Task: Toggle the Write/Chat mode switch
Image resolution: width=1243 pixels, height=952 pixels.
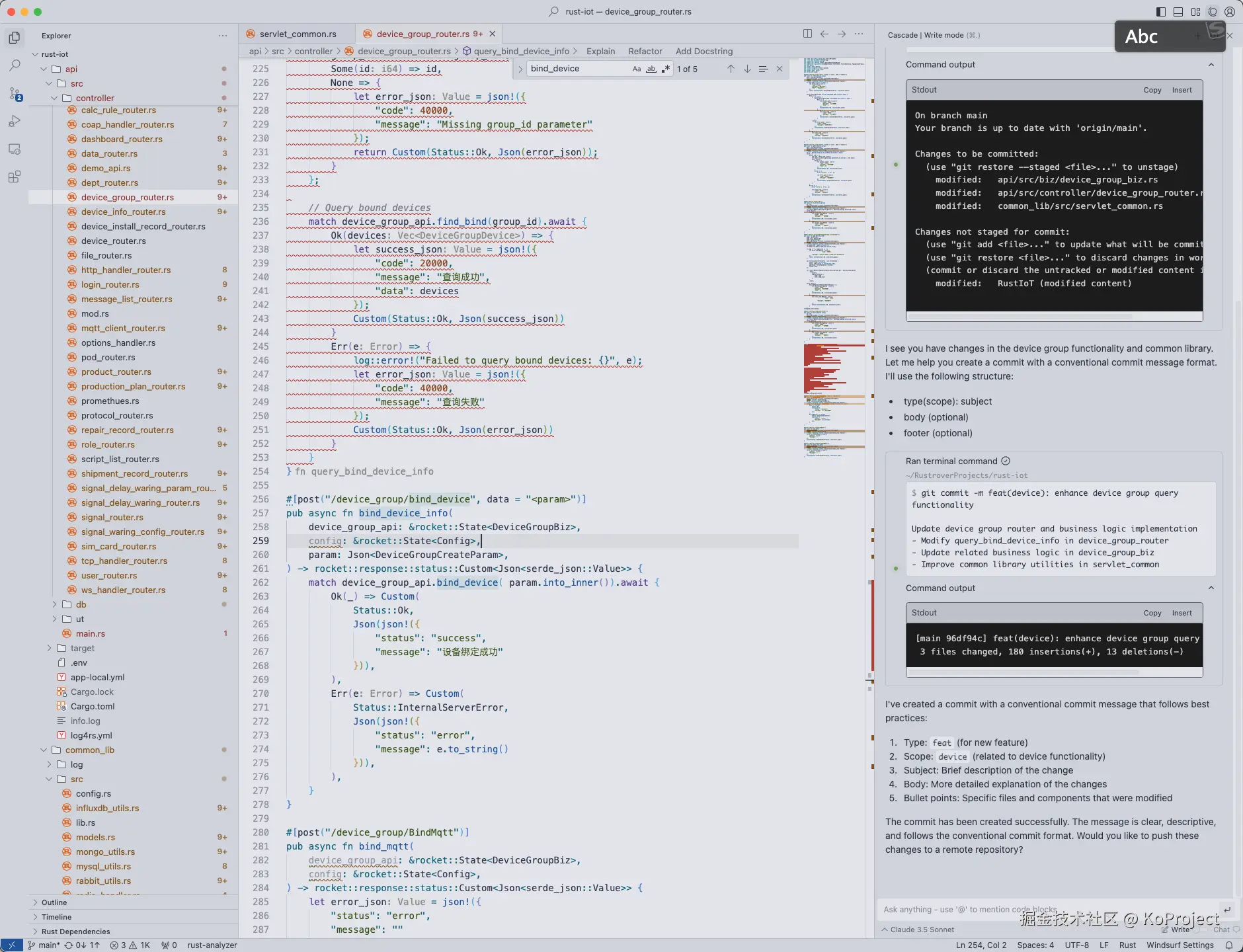Action: [x=1200, y=930]
